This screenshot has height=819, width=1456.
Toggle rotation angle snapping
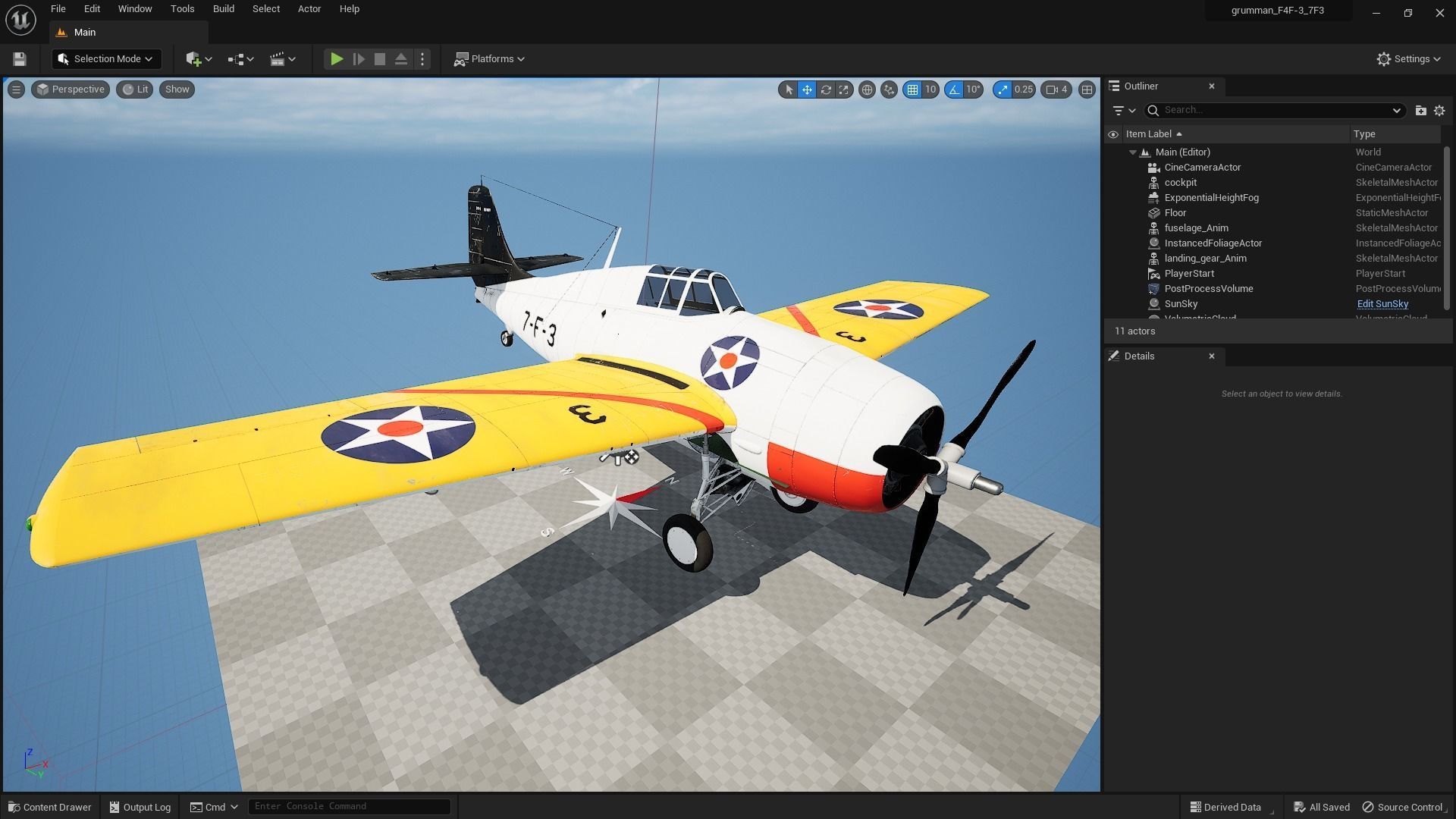pos(954,89)
